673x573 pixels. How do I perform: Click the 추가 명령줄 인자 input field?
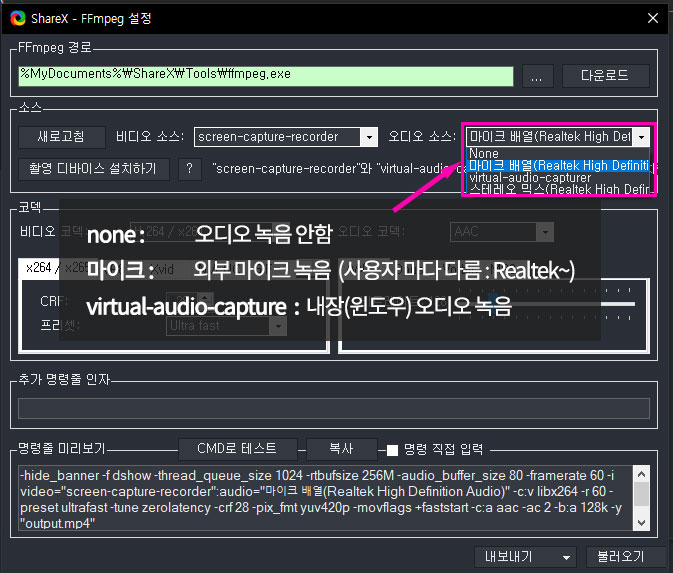tap(333, 408)
